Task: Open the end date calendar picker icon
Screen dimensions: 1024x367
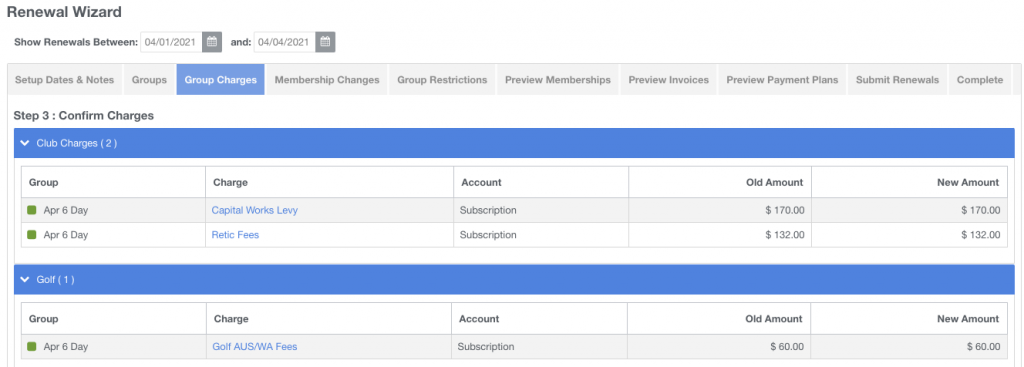Action: (325, 42)
